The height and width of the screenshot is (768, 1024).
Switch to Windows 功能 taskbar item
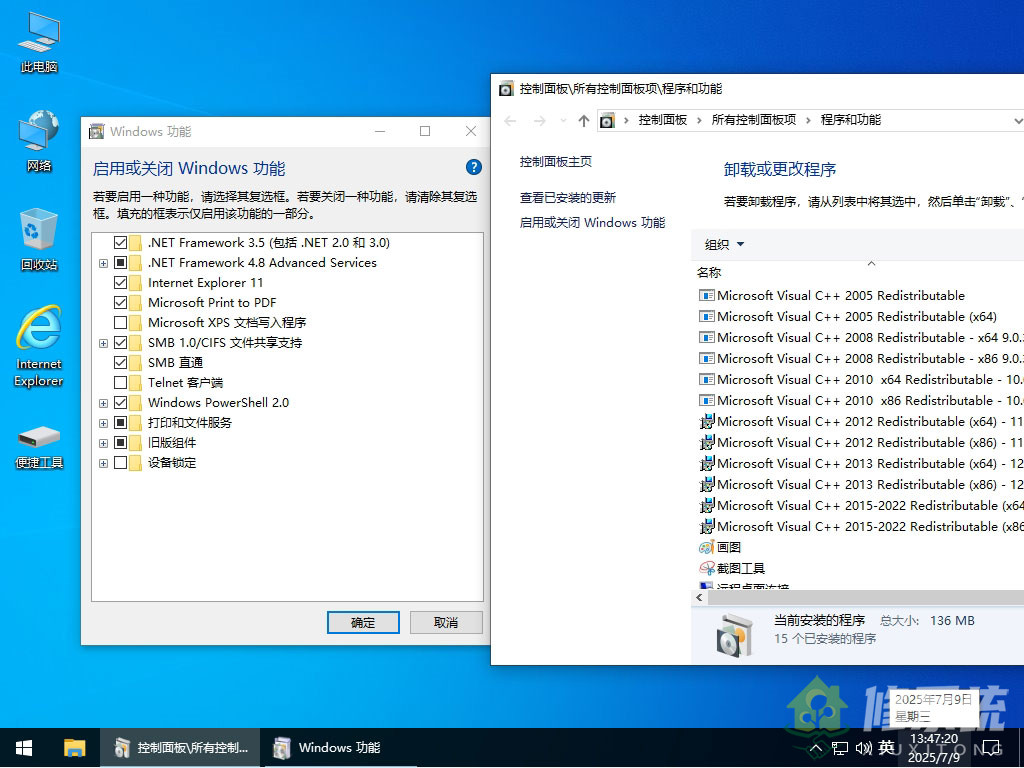(x=328, y=748)
